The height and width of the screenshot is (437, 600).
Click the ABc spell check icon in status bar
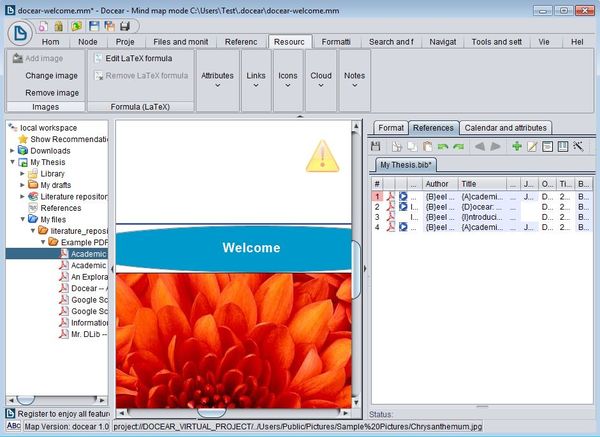(x=14, y=426)
